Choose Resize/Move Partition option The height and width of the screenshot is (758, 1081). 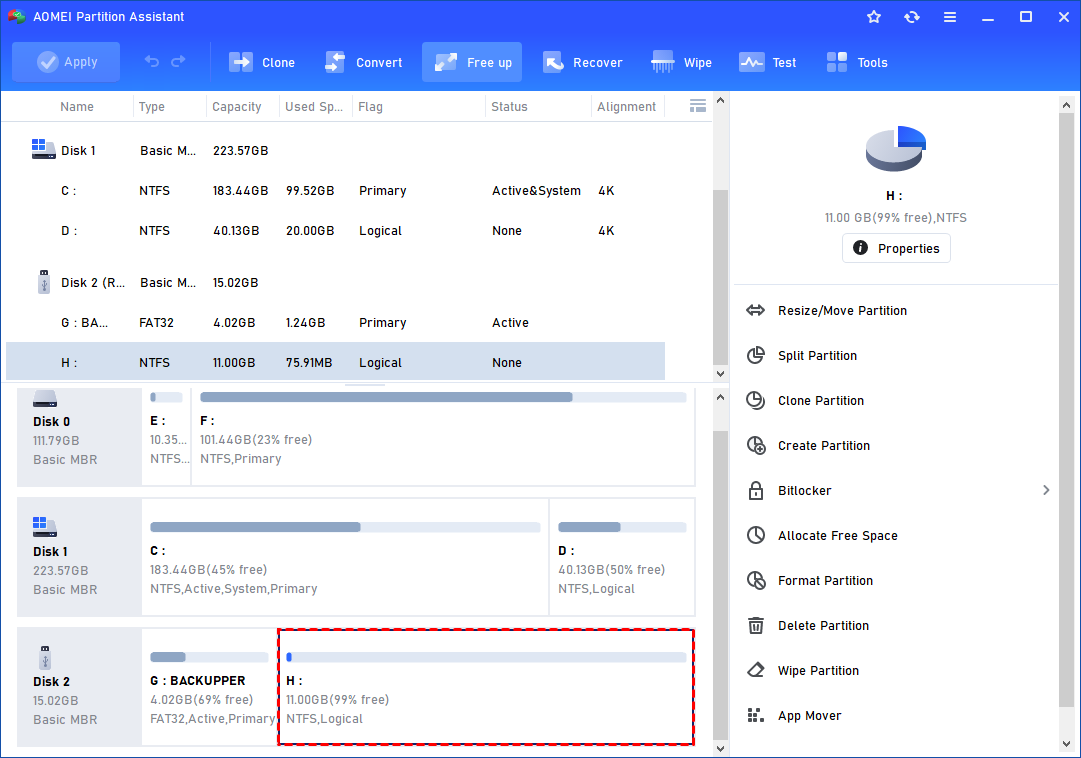click(x=842, y=311)
